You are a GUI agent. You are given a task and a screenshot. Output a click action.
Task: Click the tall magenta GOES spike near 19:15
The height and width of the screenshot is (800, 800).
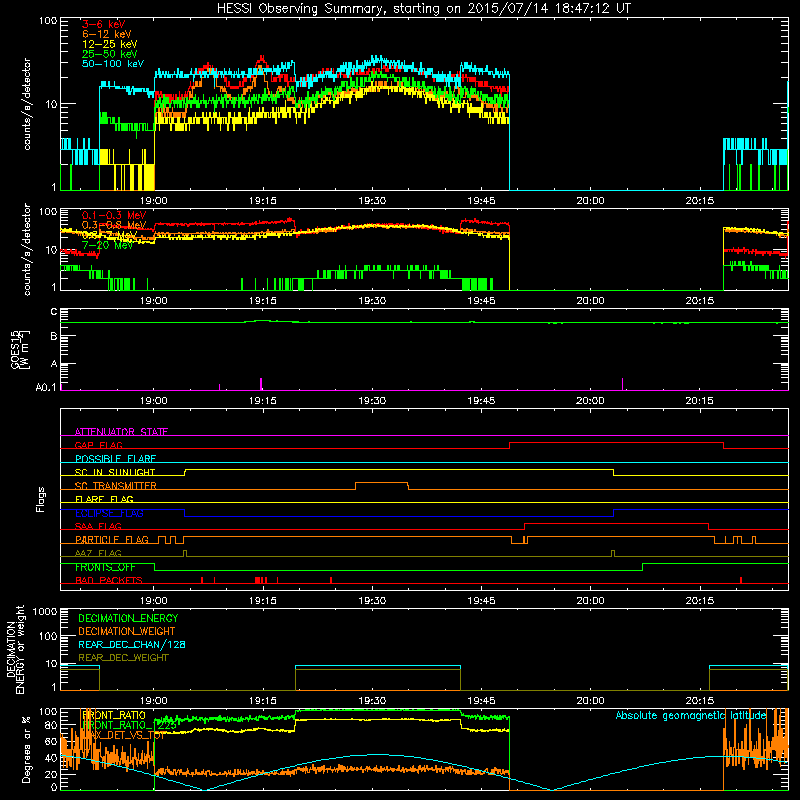coord(261,384)
